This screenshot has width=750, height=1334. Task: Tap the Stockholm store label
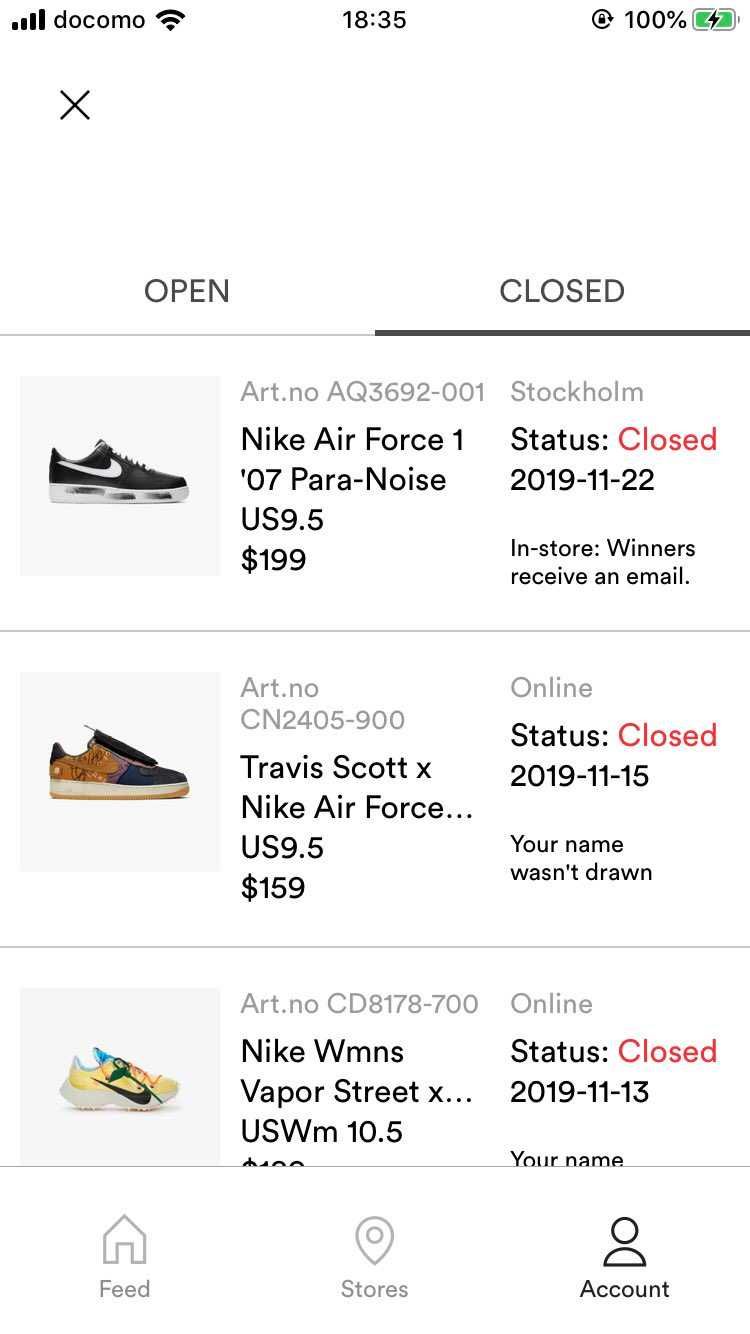(x=577, y=392)
